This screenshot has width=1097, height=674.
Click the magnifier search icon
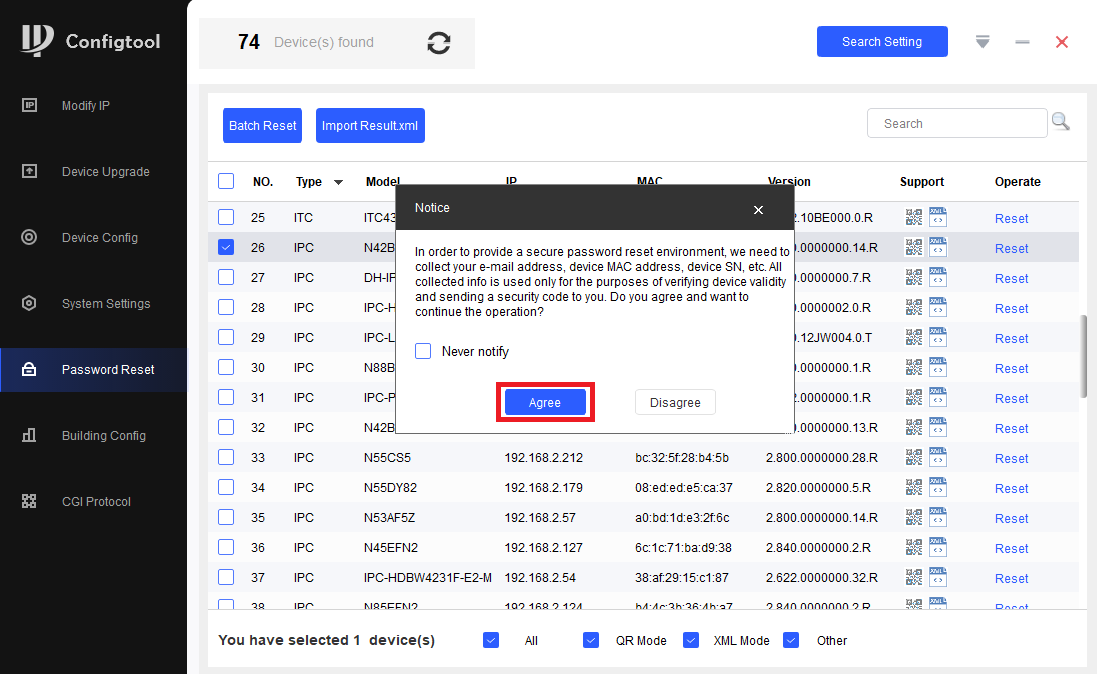1061,122
